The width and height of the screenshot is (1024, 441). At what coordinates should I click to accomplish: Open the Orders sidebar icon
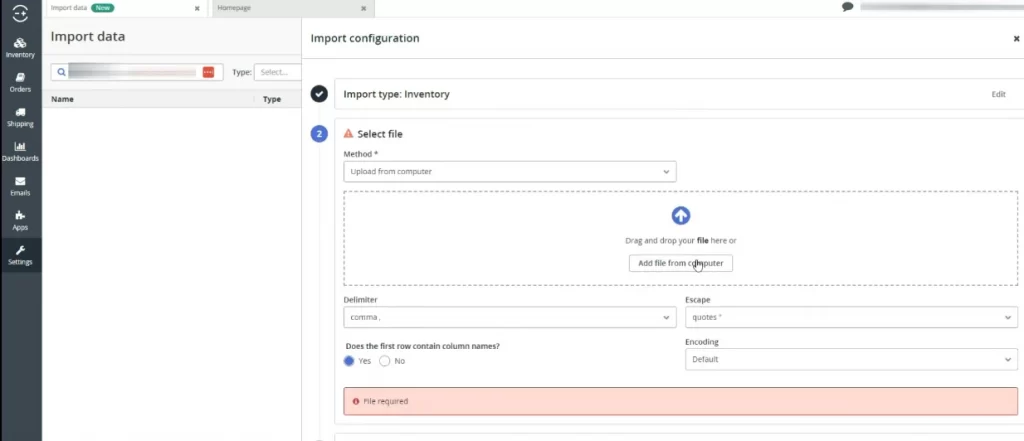20,81
